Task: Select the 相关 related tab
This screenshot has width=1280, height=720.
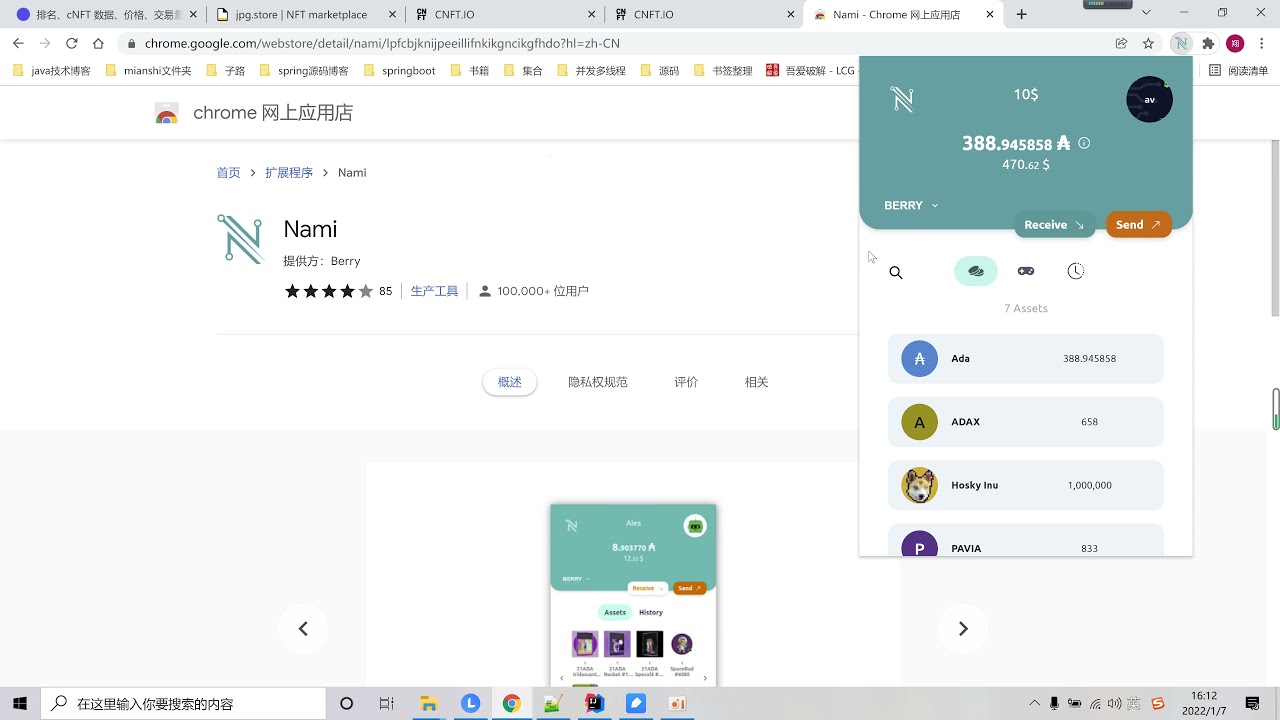Action: coord(756,382)
